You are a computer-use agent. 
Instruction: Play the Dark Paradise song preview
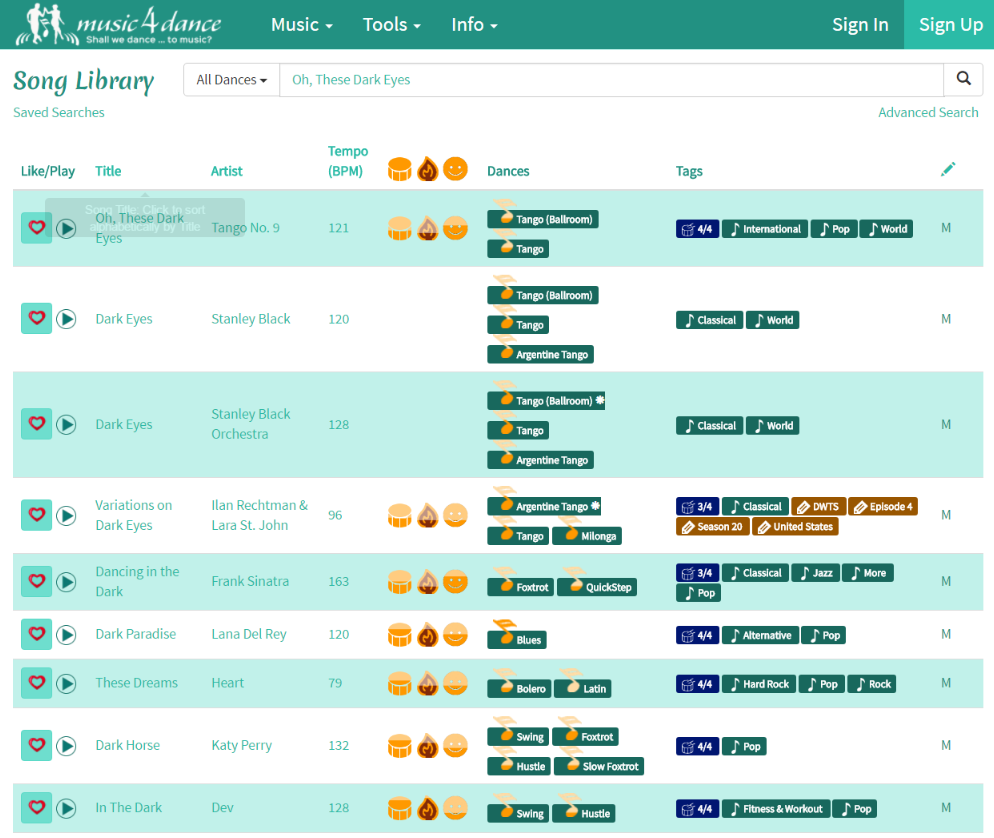[66, 635]
